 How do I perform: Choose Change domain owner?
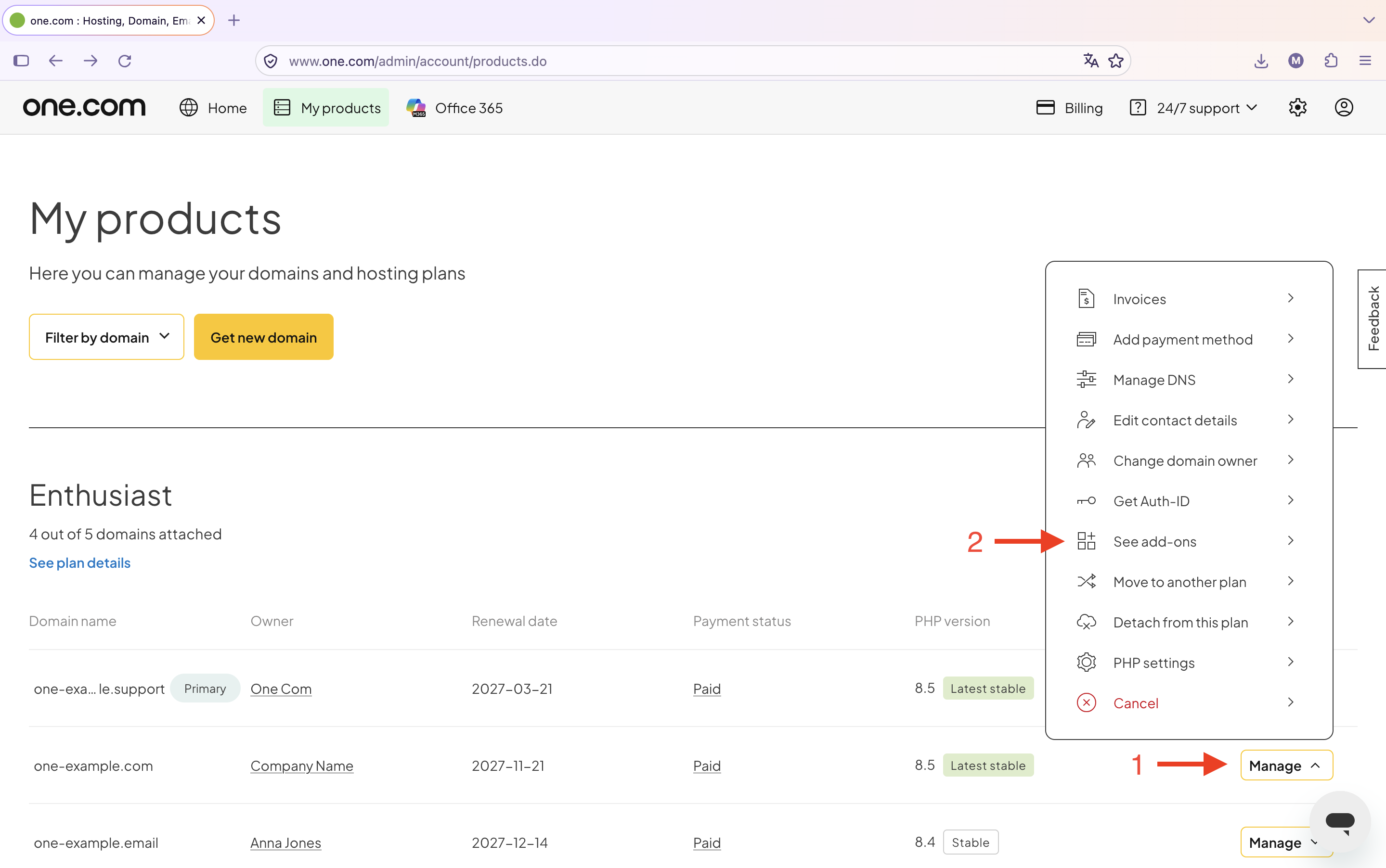(x=1189, y=460)
